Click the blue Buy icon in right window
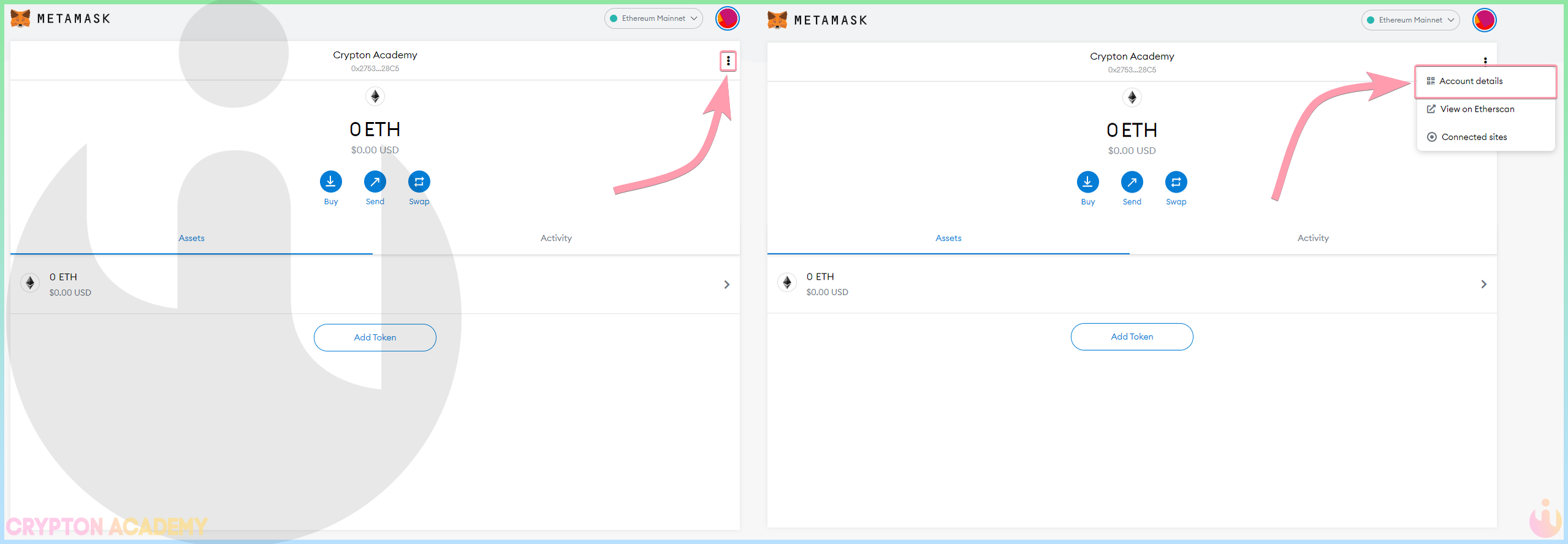 tap(1088, 182)
